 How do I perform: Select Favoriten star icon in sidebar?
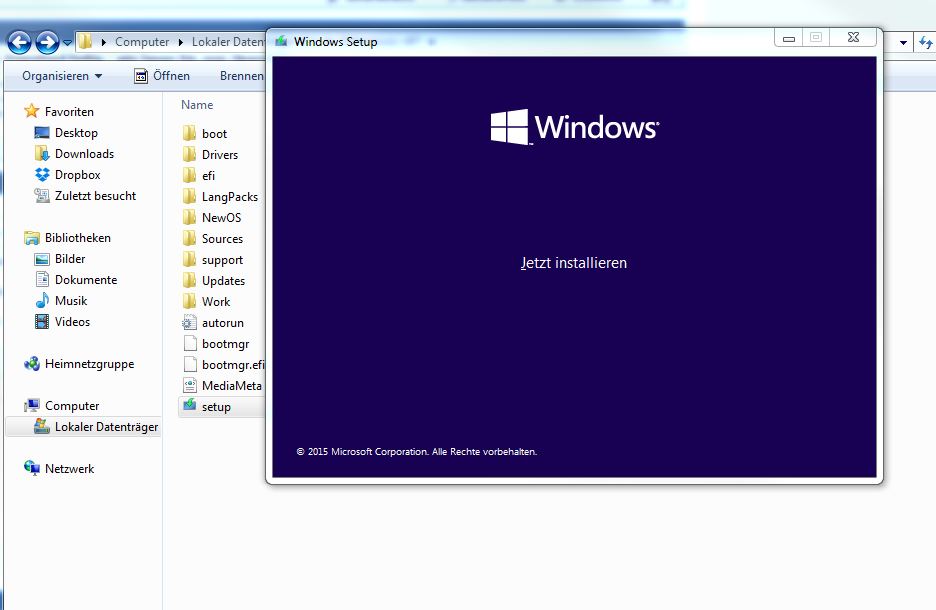tap(31, 111)
